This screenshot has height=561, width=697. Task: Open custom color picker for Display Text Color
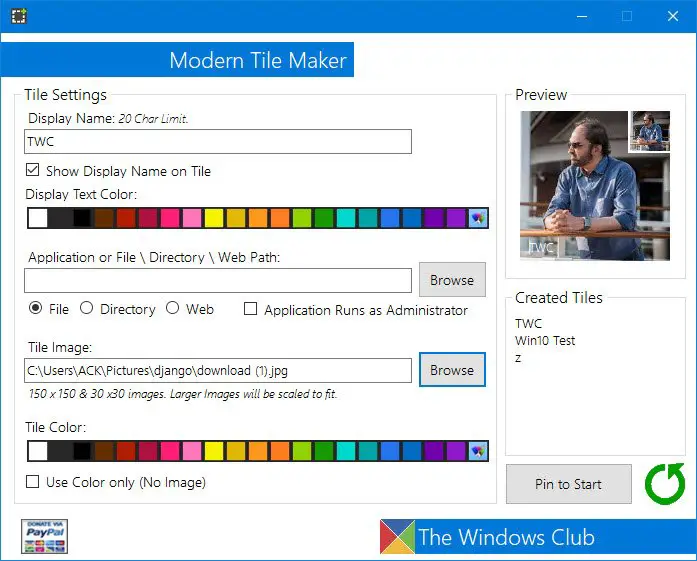(x=478, y=218)
